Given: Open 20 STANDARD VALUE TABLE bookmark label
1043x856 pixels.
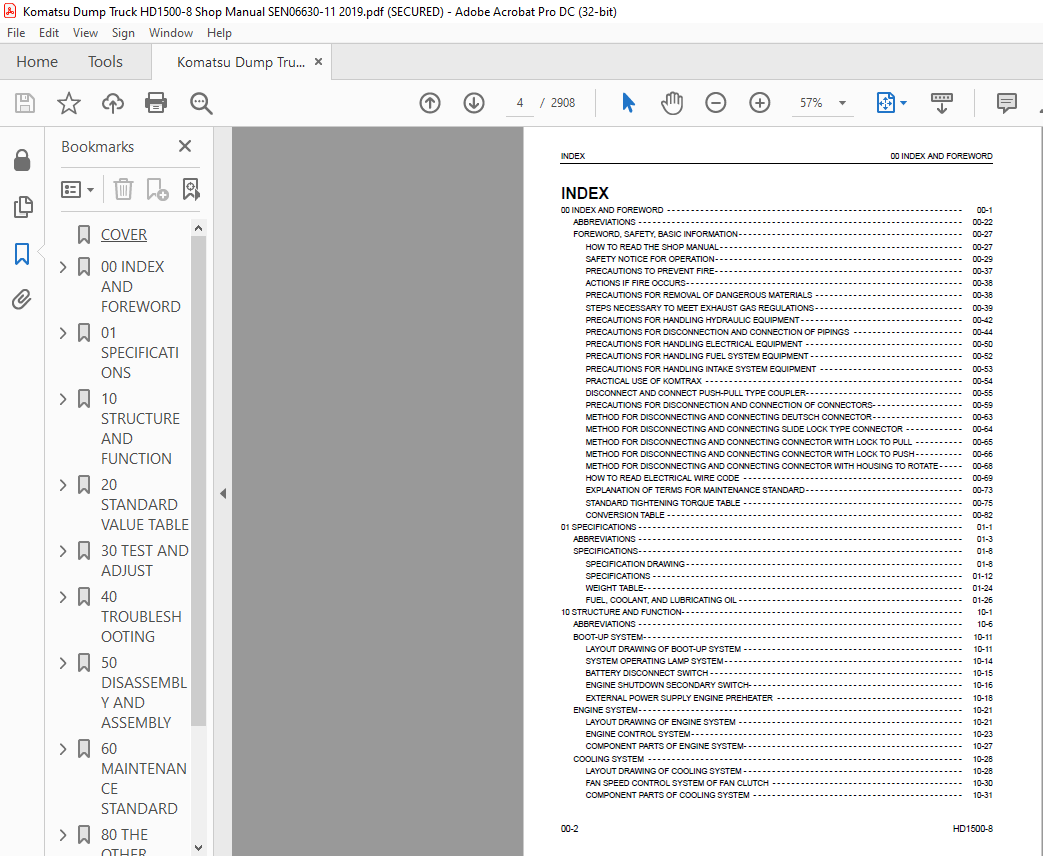Looking at the screenshot, I should pyautogui.click(x=145, y=505).
